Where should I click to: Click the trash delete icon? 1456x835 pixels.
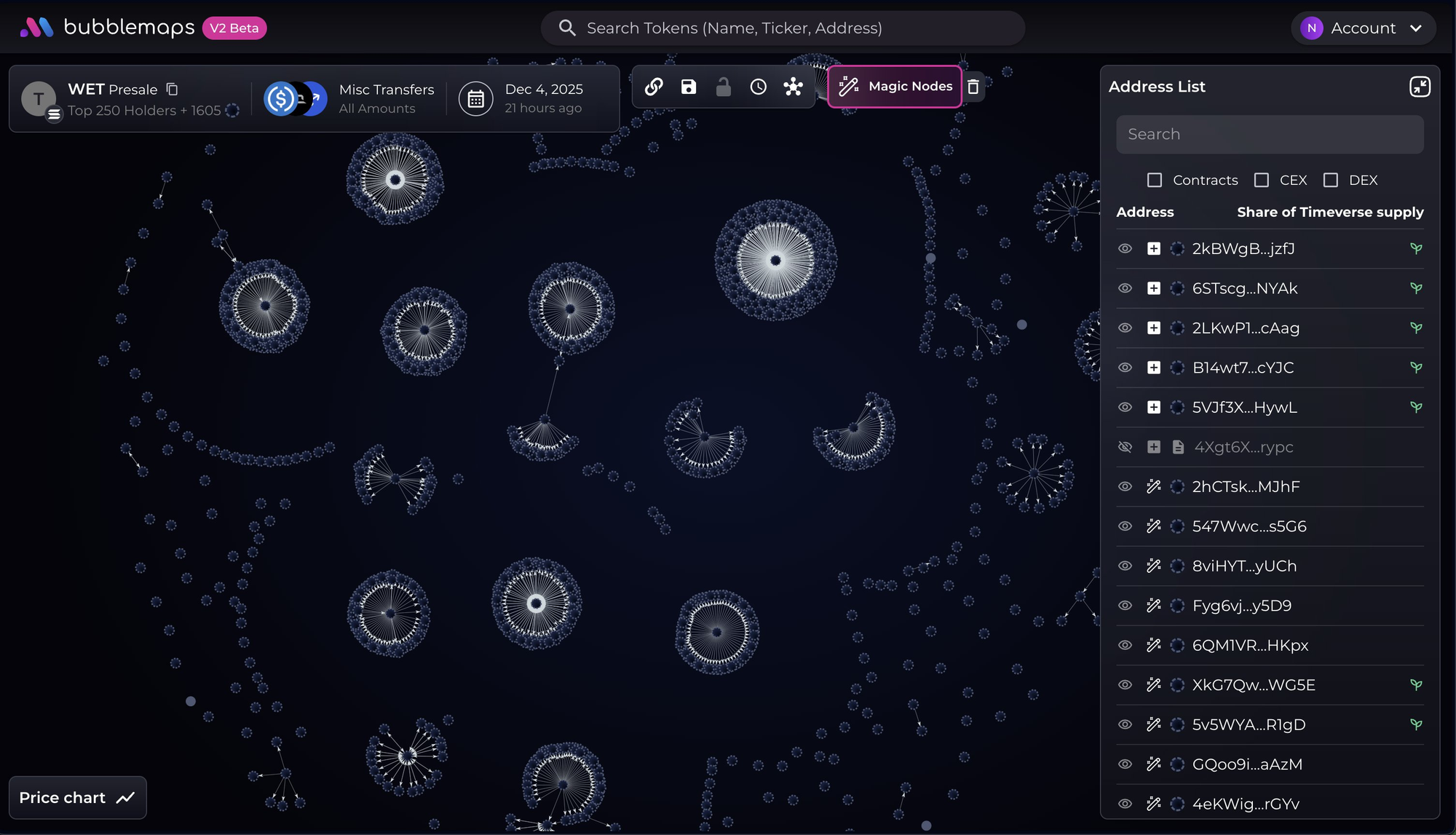tap(973, 87)
